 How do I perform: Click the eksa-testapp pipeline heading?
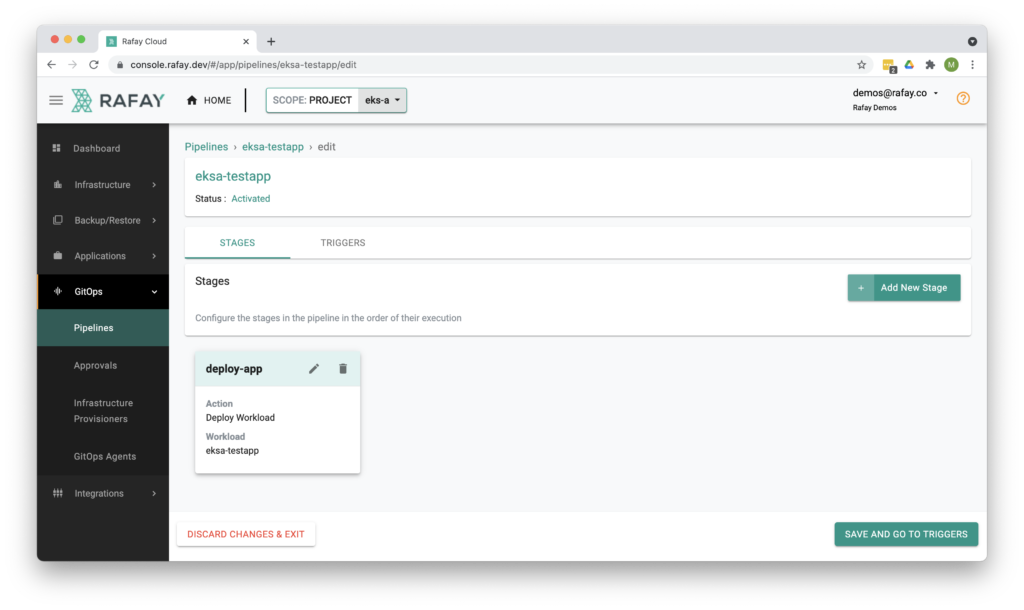tap(233, 176)
